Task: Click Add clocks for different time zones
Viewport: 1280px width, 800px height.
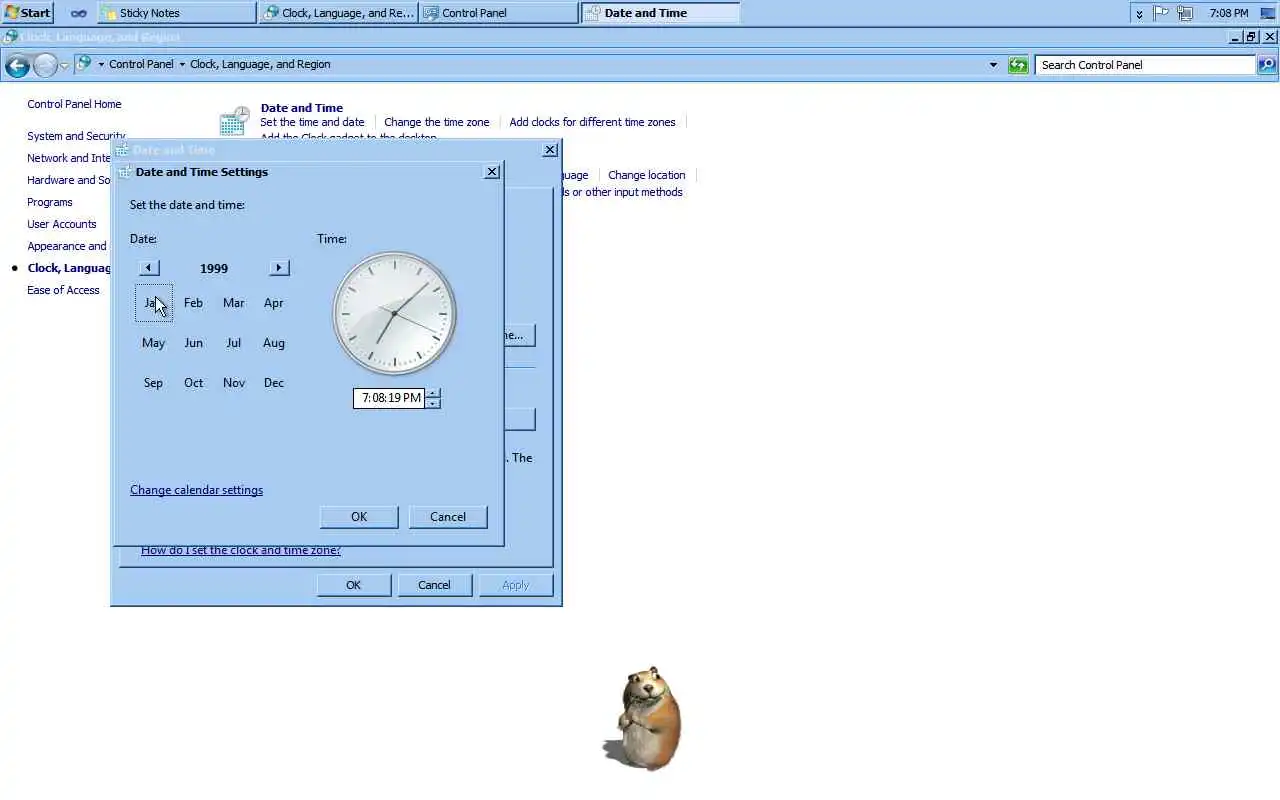Action: [592, 122]
